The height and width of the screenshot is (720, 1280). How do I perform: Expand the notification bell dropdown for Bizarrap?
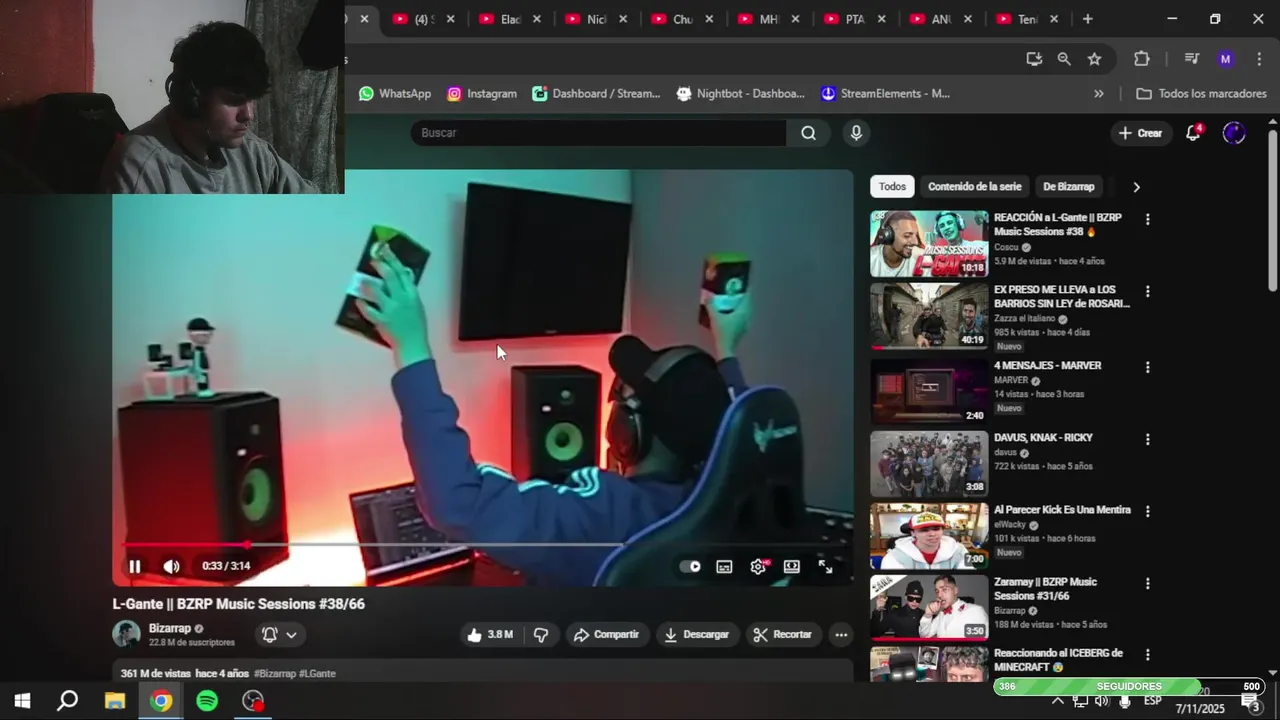pyautogui.click(x=280, y=635)
